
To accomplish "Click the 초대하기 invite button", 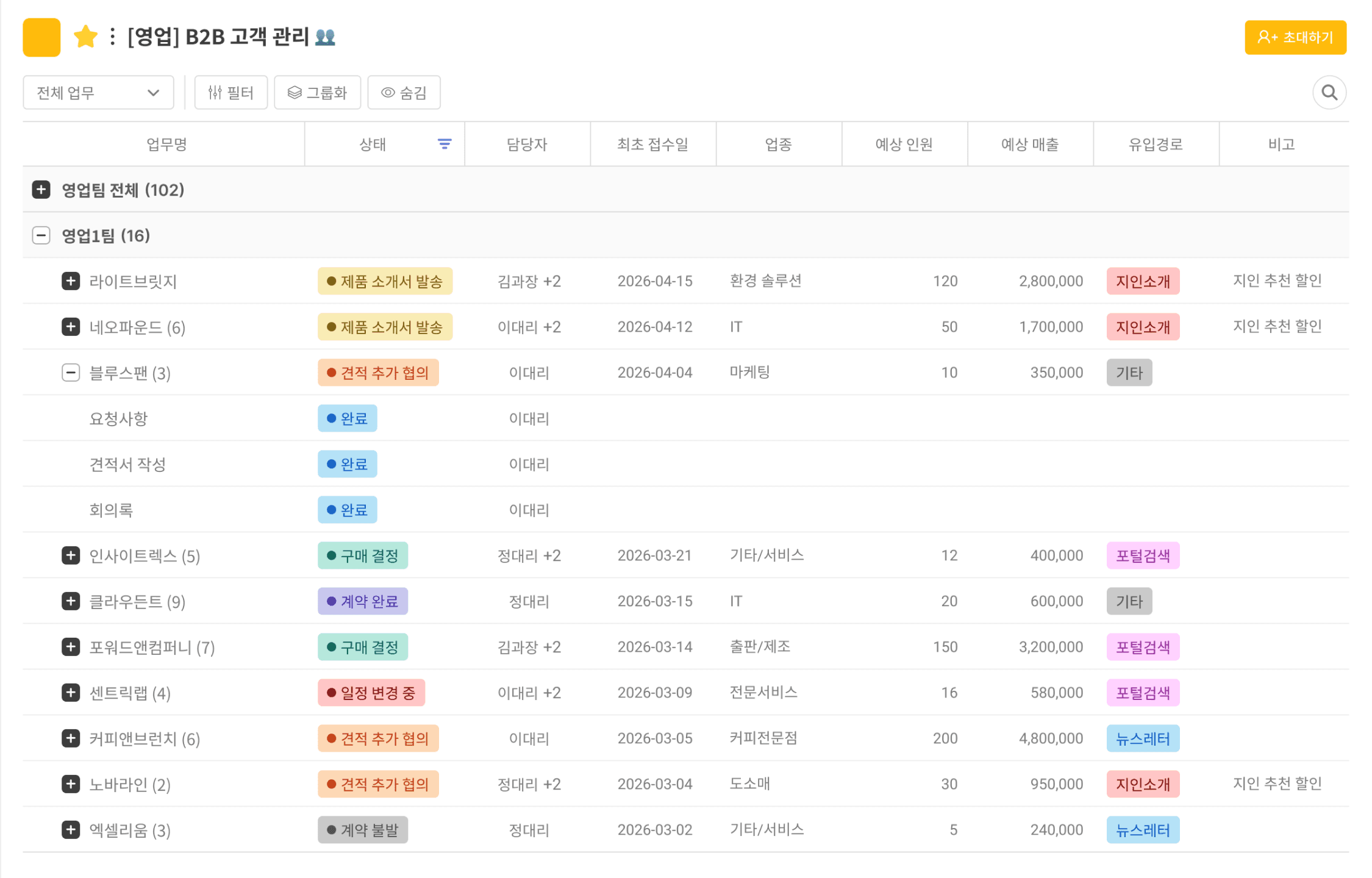I will pos(1295,38).
